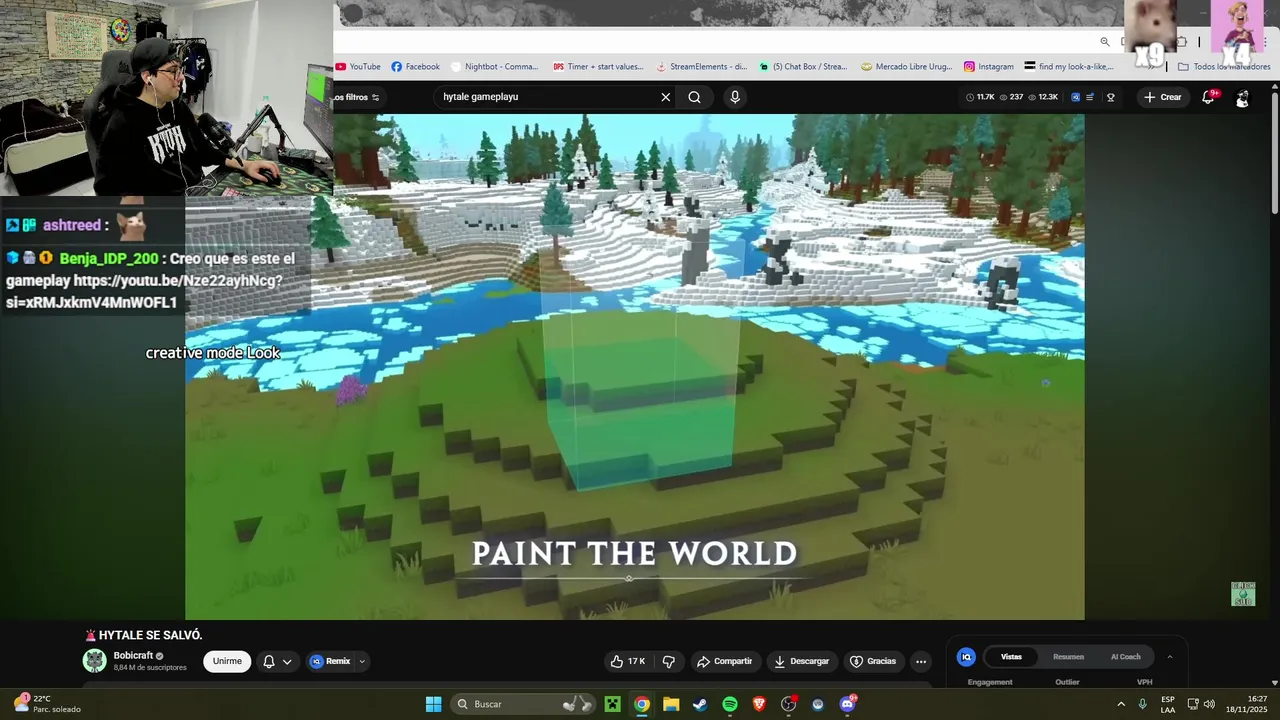Open Spotify from the taskbar
The height and width of the screenshot is (720, 1280).
[x=730, y=704]
